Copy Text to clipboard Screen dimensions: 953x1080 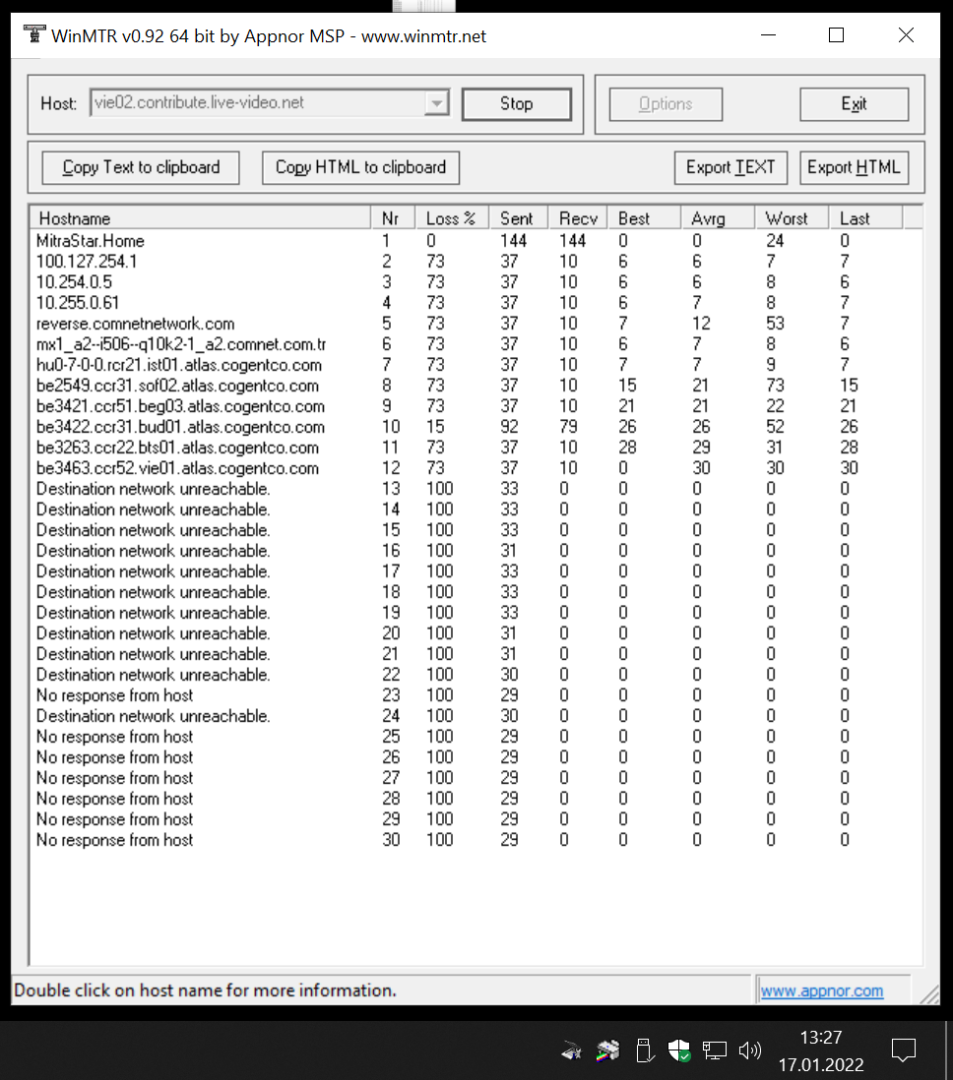140,167
